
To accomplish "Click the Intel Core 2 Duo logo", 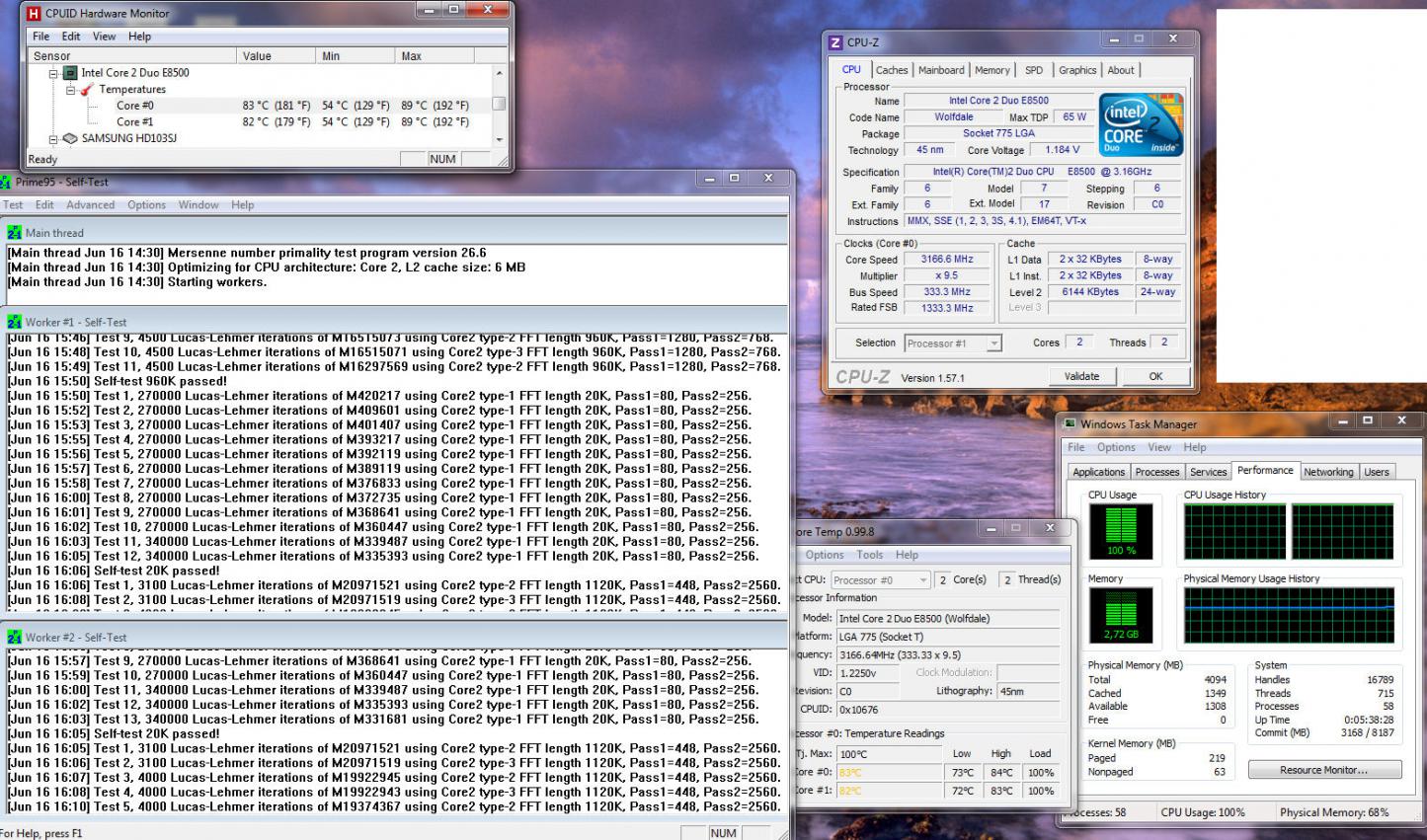I will [x=1141, y=124].
